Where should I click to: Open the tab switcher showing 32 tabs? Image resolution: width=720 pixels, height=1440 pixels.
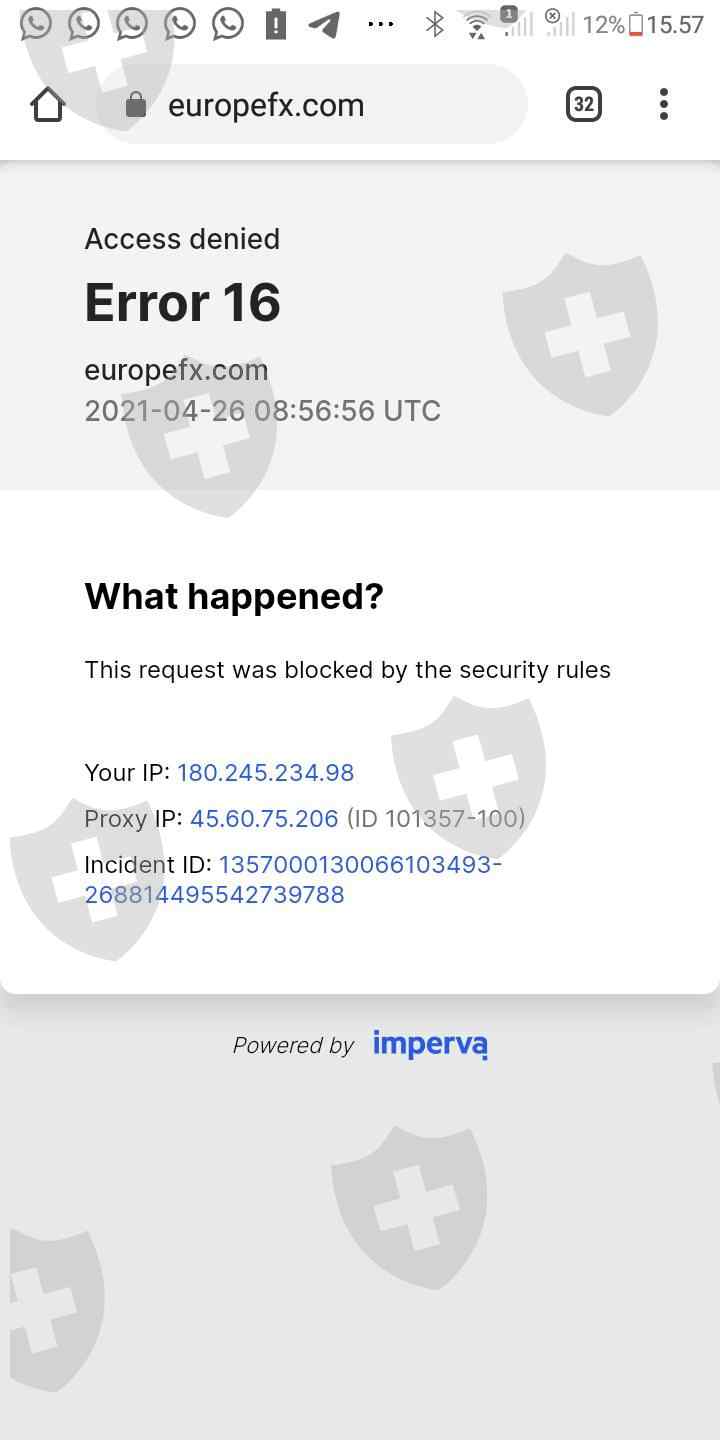click(x=584, y=104)
